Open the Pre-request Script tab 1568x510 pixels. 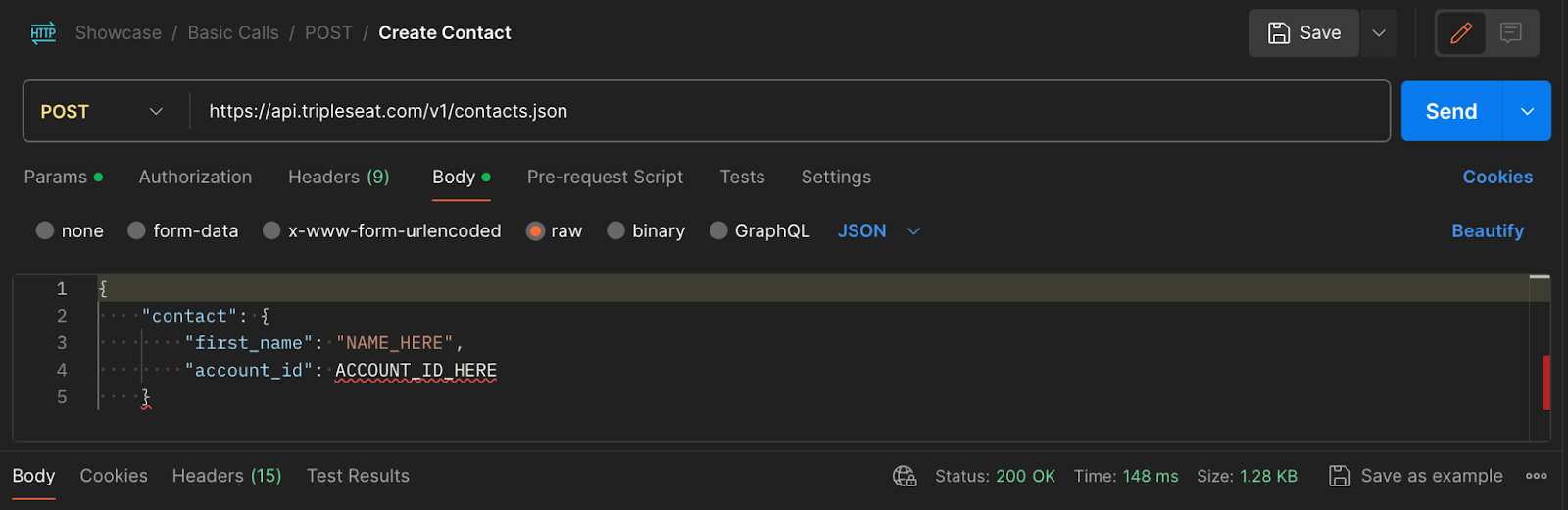point(605,178)
